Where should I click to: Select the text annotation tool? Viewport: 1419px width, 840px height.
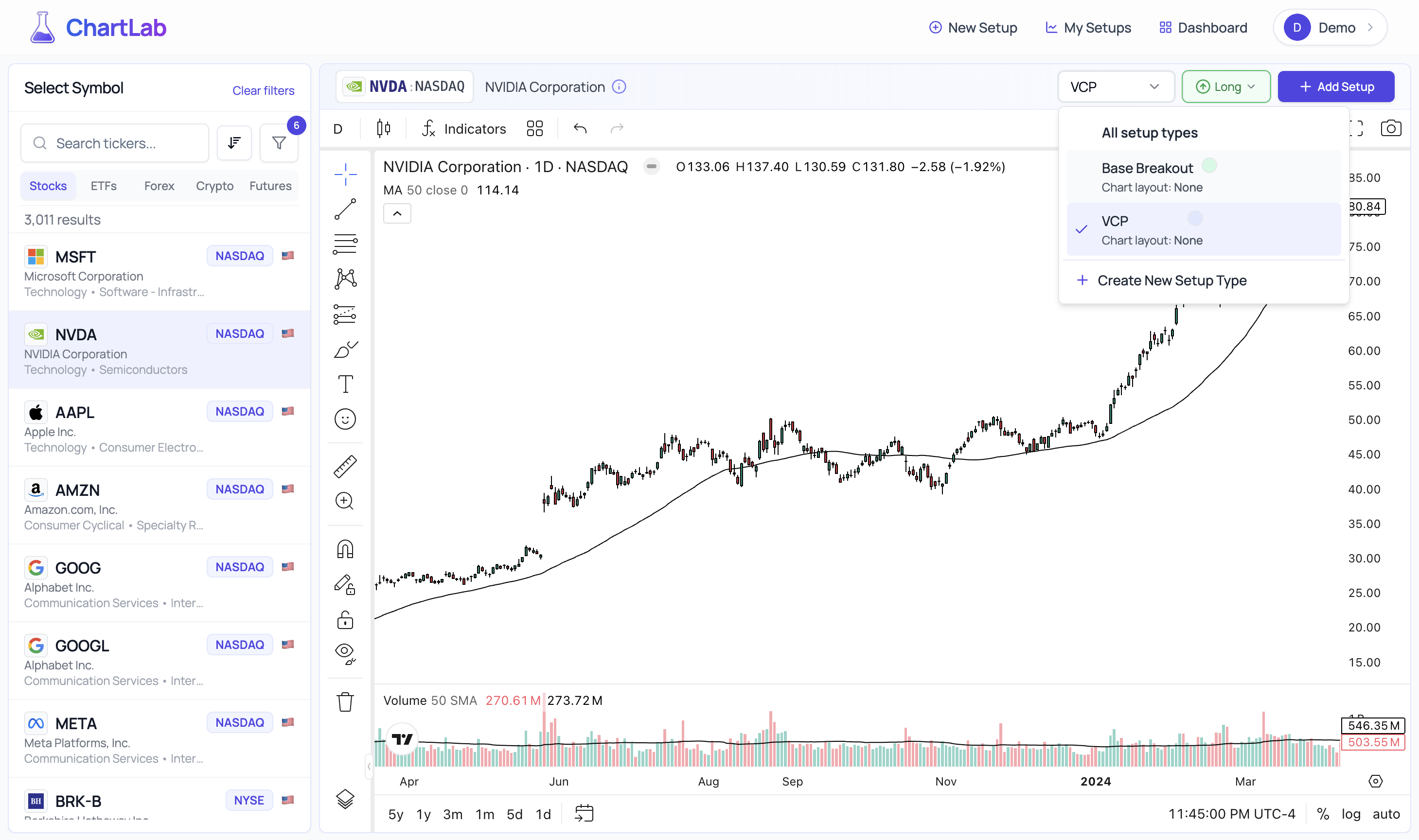coord(345,384)
